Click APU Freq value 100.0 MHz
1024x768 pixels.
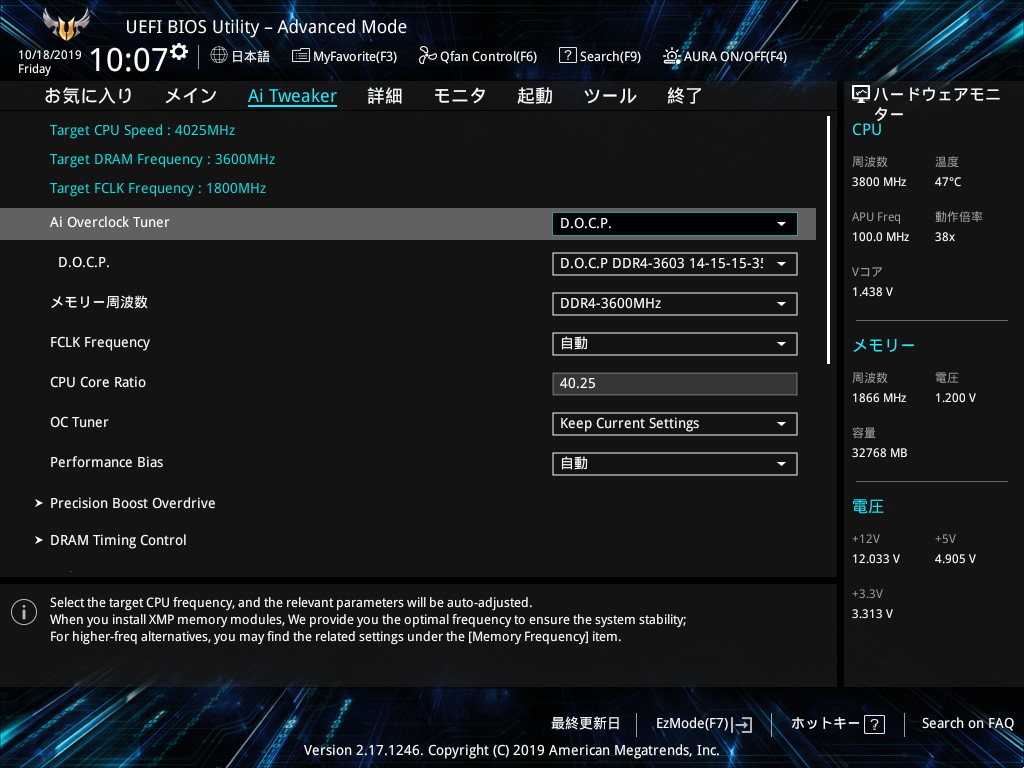[x=880, y=237]
